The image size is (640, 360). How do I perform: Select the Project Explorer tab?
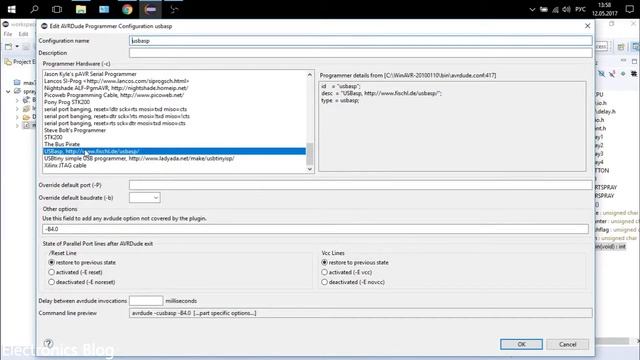(x=20, y=62)
